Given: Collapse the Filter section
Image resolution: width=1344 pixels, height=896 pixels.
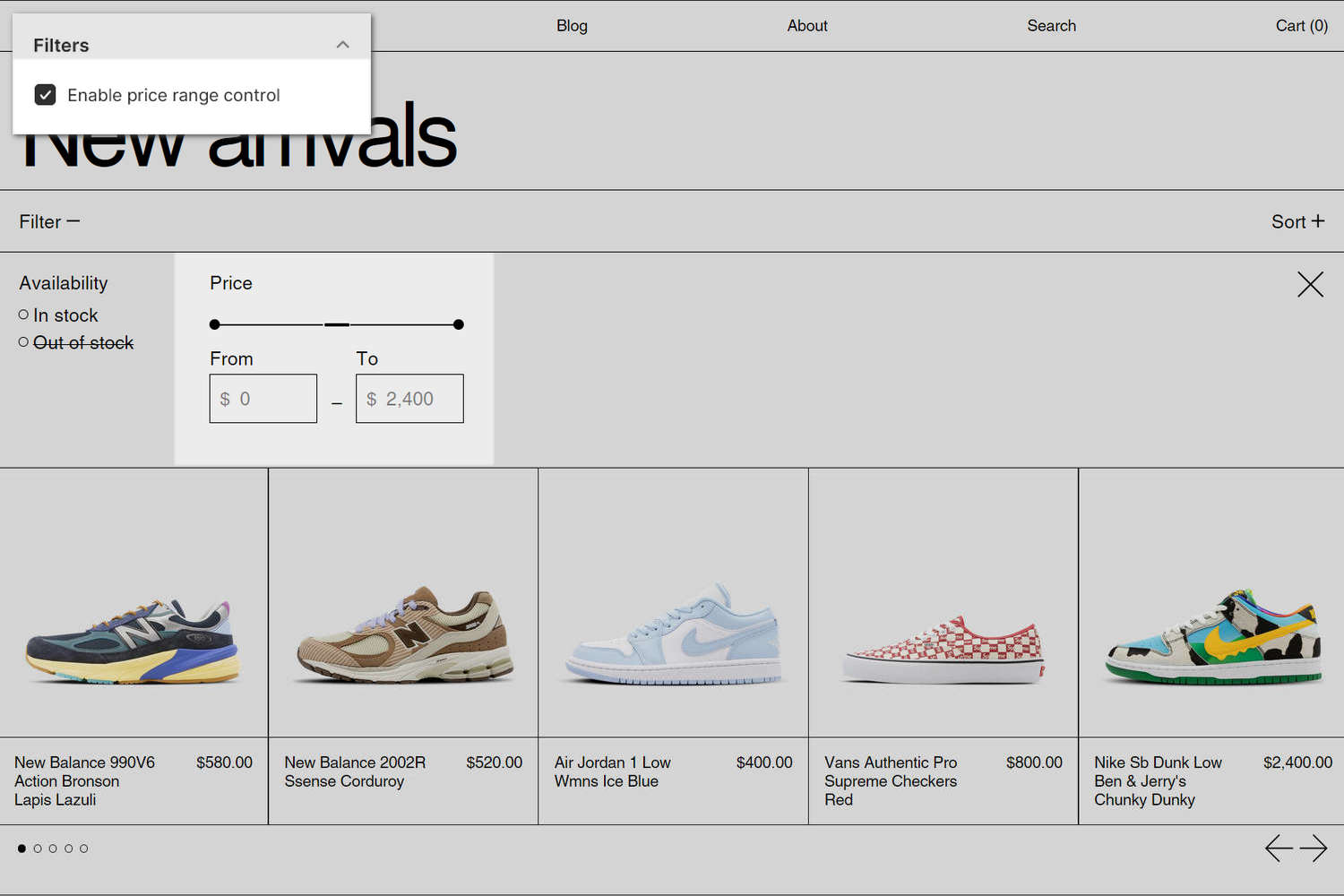Looking at the screenshot, I should click(48, 221).
